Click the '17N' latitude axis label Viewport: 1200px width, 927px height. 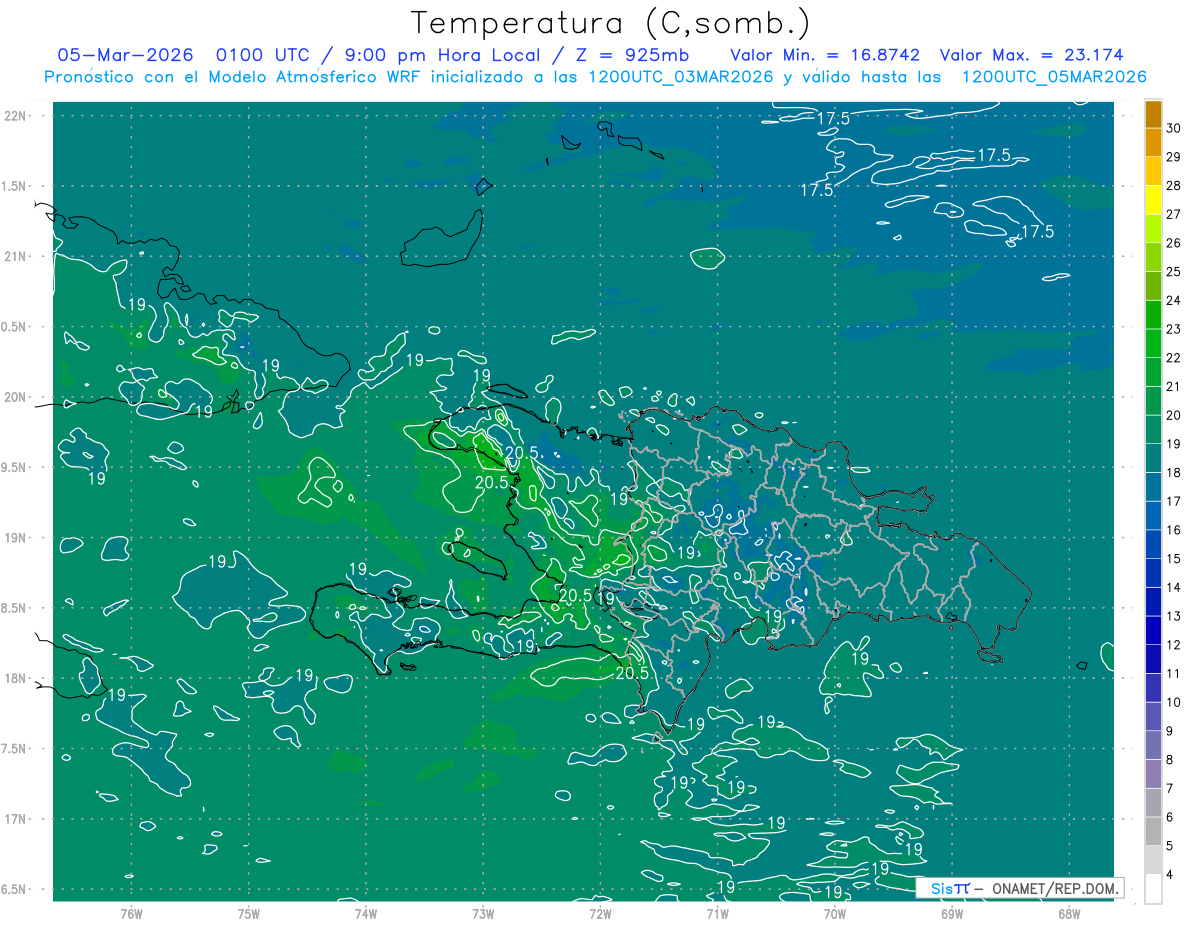16,819
